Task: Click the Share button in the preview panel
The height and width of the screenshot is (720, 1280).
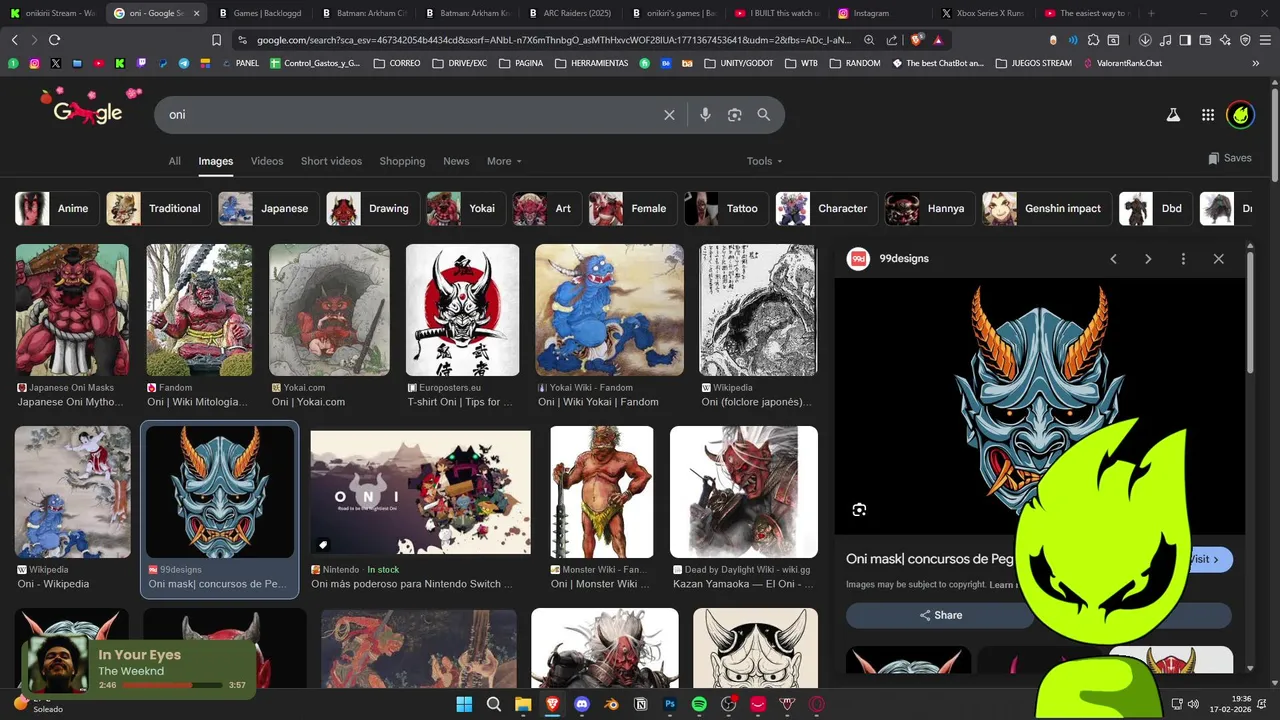Action: tap(940, 615)
